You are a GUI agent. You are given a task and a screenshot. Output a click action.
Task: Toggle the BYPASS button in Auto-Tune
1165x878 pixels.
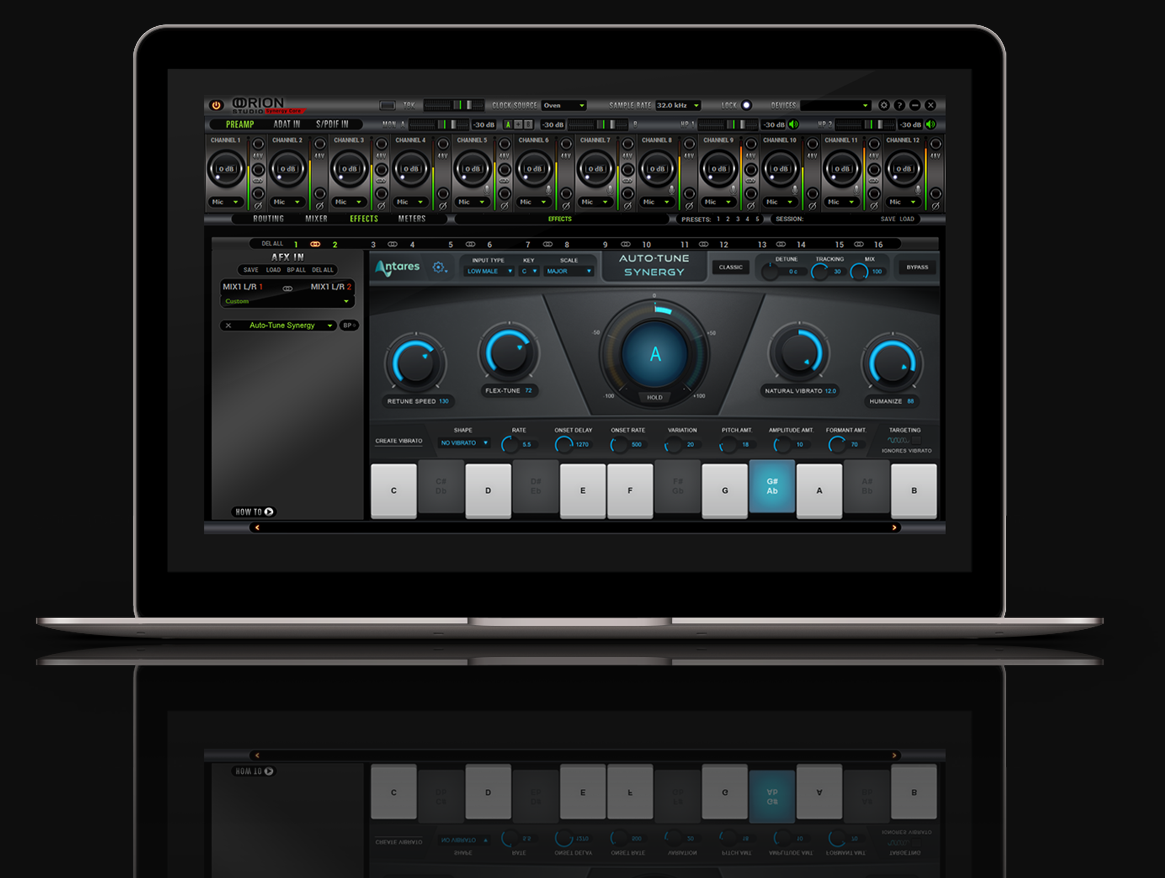point(917,267)
